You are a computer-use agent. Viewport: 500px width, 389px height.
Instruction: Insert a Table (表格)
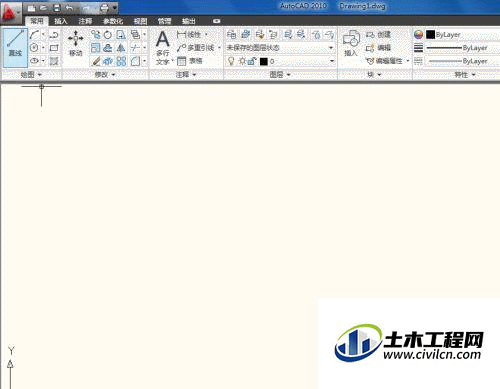[190, 61]
